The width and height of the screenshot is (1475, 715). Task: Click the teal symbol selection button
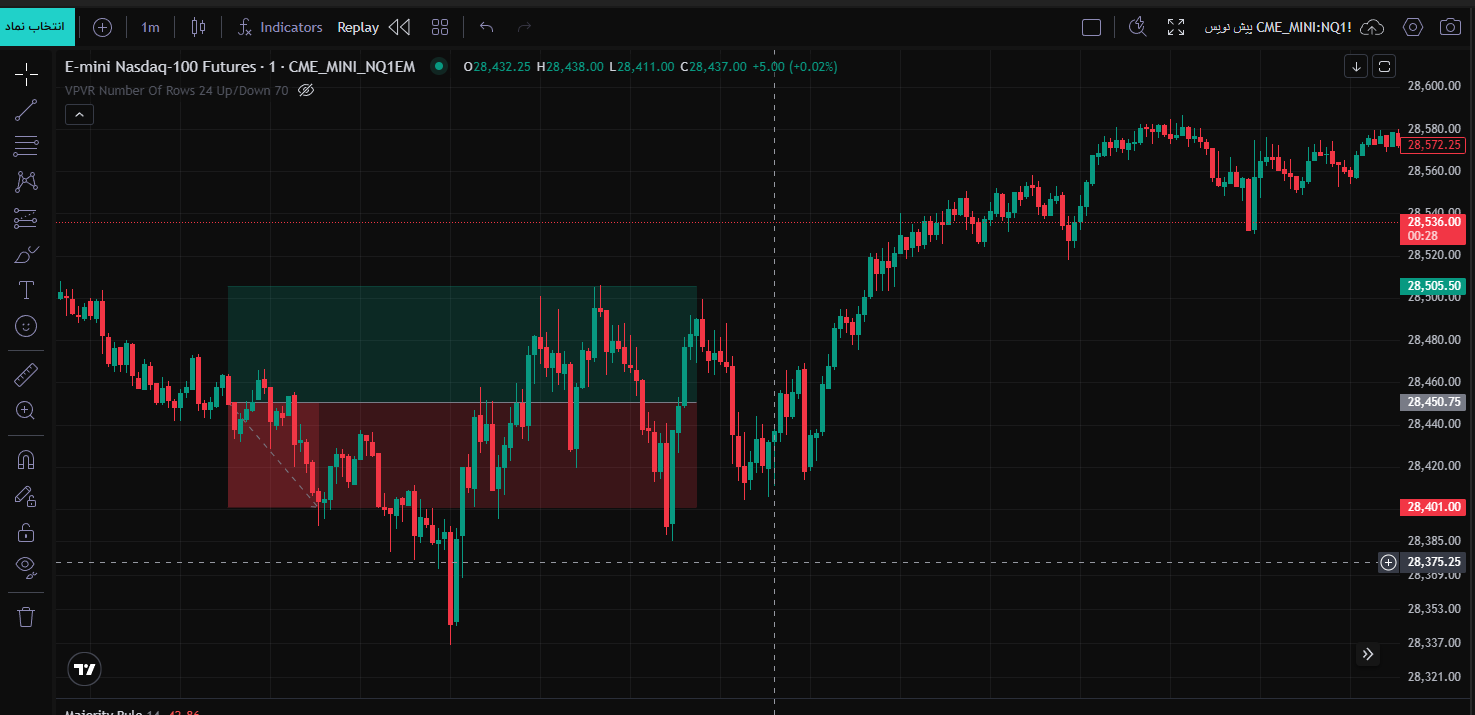[37, 26]
